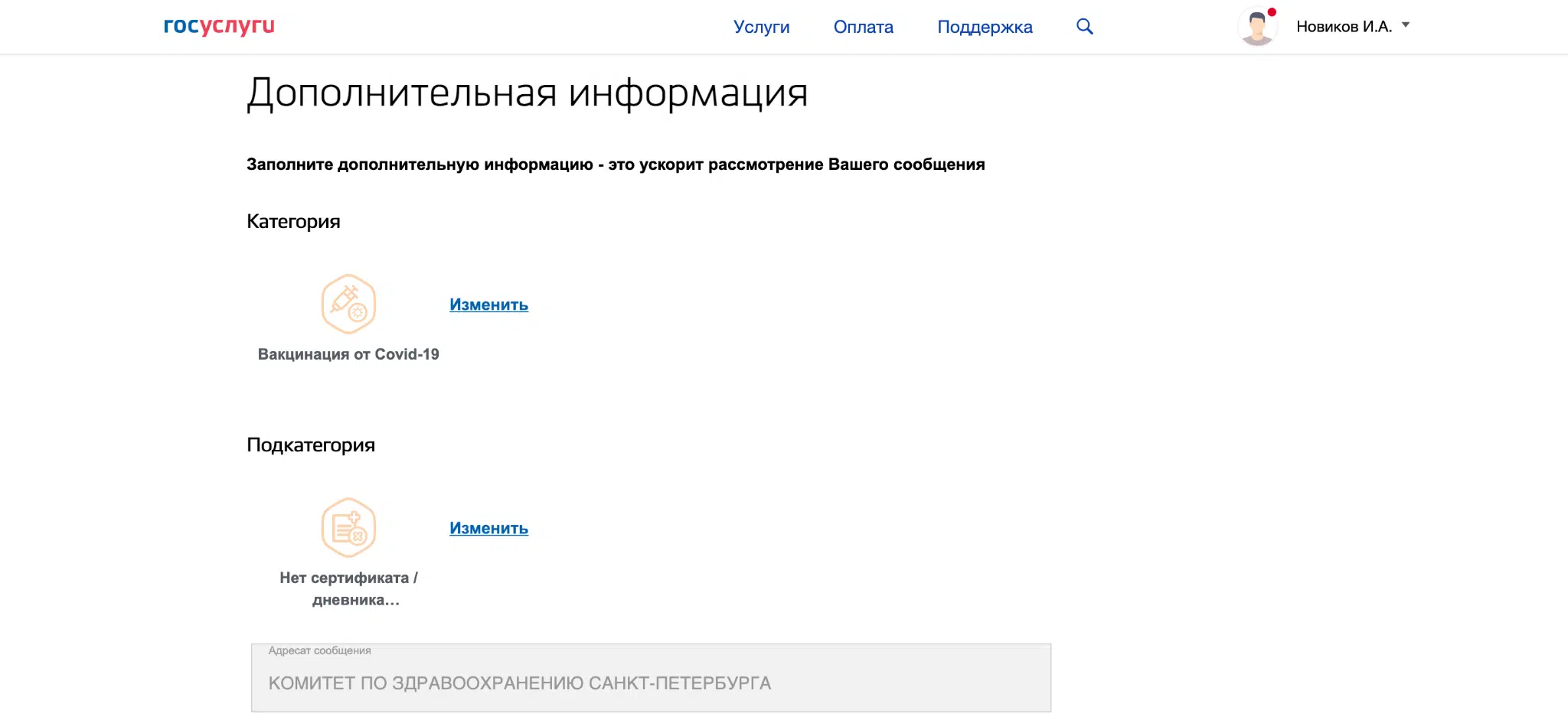This screenshot has width=1568, height=720.
Task: Click the certificate document subcategory icon
Action: (348, 527)
